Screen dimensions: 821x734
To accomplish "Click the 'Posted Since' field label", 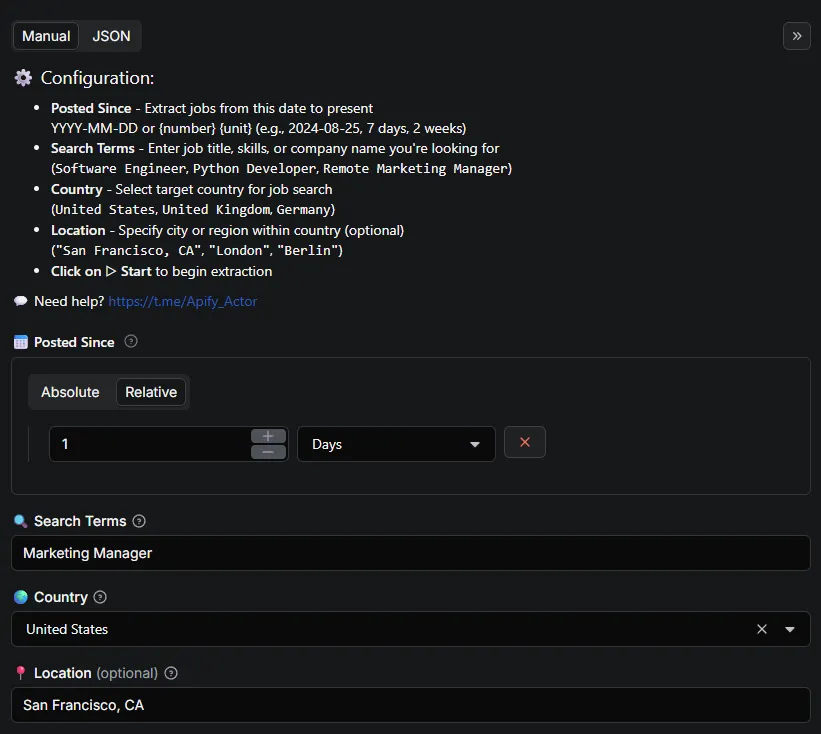I will pyautogui.click(x=74, y=342).
